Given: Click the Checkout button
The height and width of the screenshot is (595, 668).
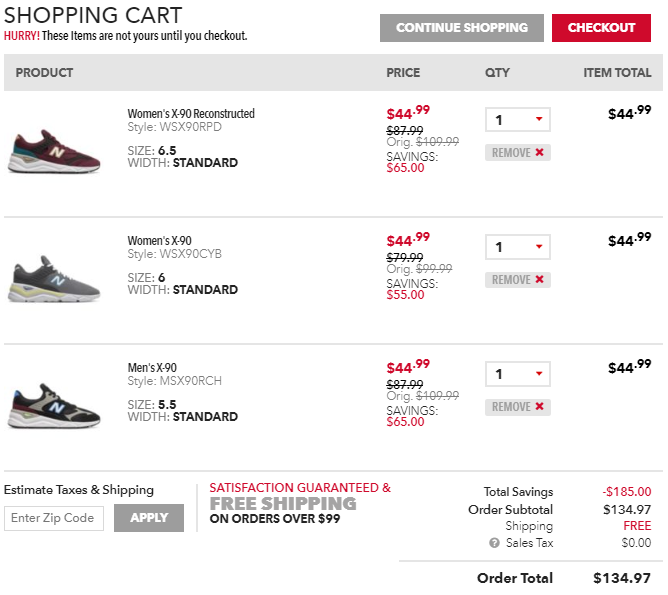Looking at the screenshot, I should click(x=601, y=28).
